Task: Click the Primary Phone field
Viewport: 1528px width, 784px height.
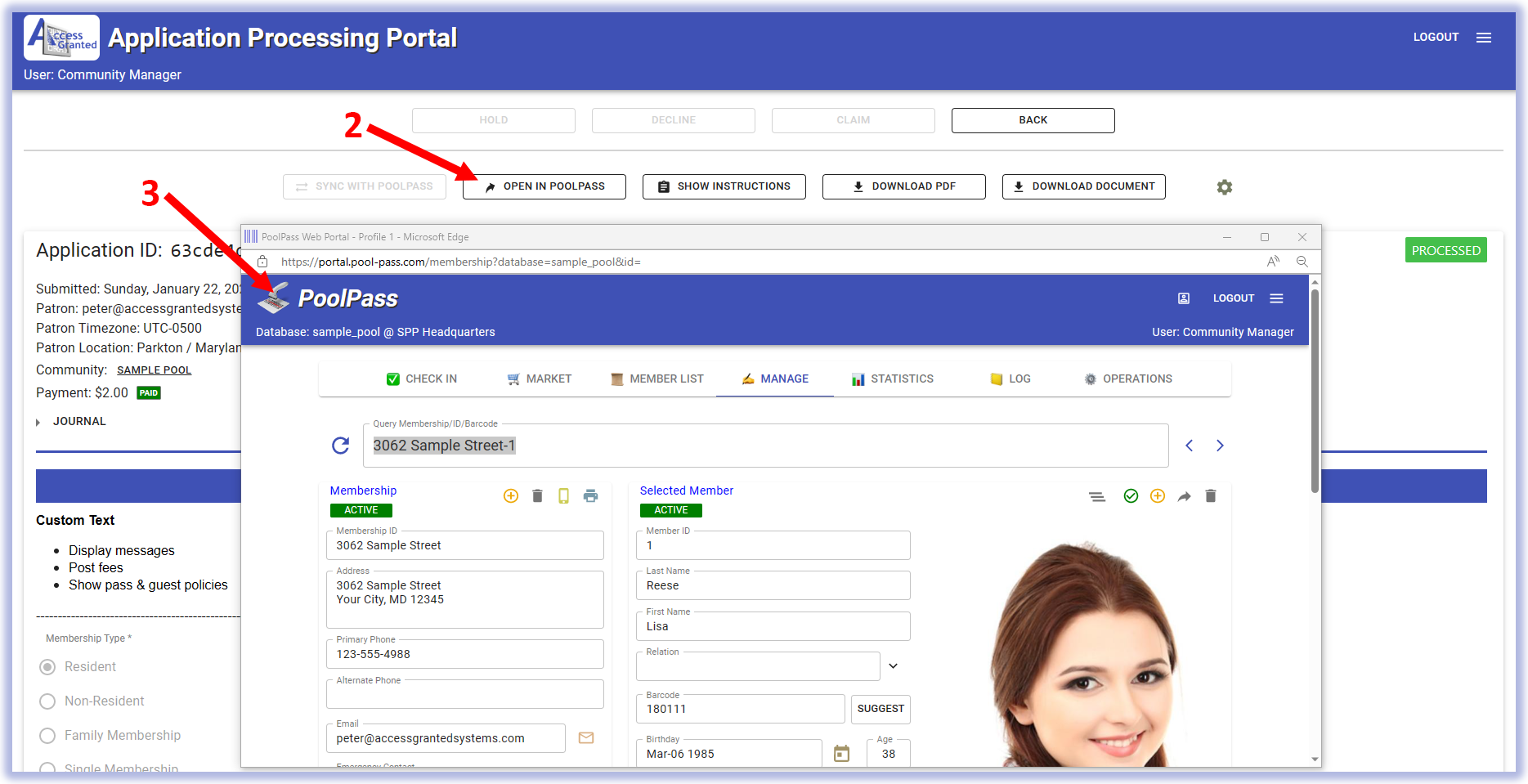Action: [464, 654]
